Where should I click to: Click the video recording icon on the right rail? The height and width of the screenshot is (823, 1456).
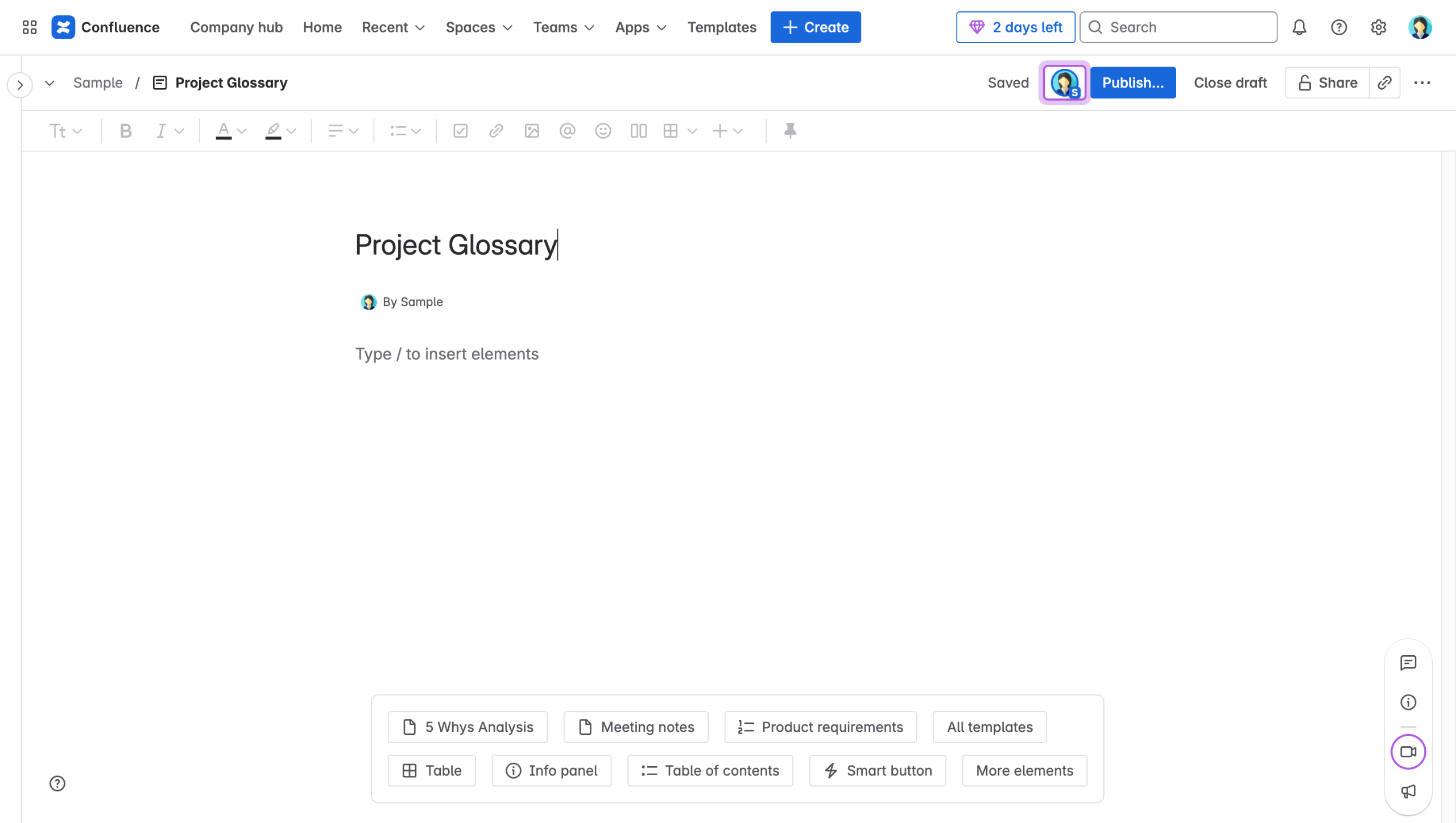coord(1408,752)
